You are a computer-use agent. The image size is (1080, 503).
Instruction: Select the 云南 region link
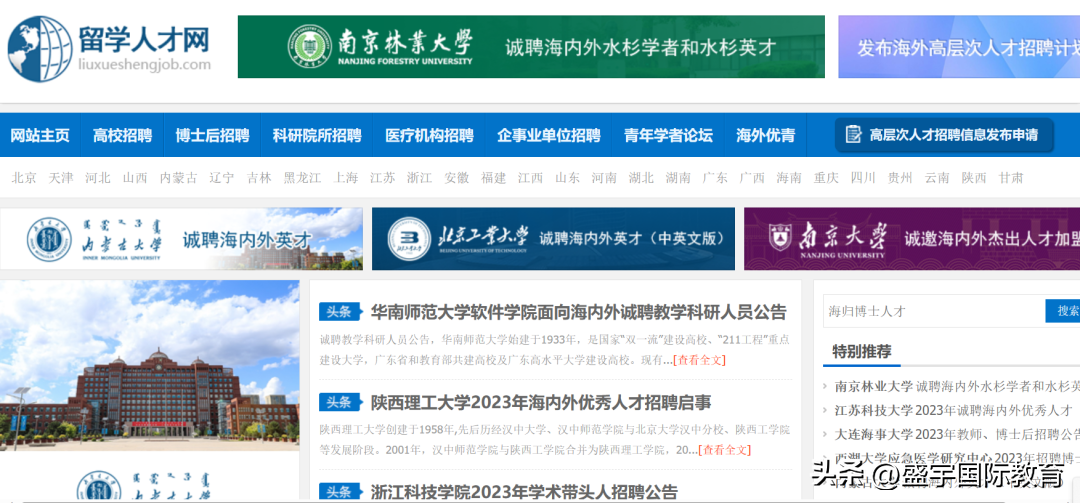(937, 178)
